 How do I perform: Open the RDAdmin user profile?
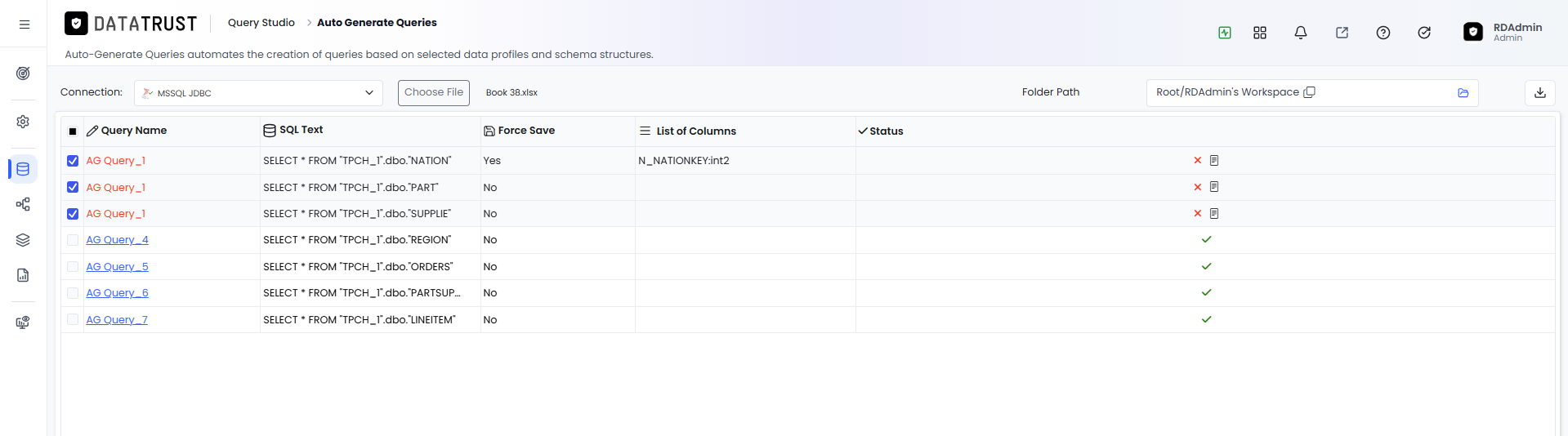click(x=1503, y=32)
